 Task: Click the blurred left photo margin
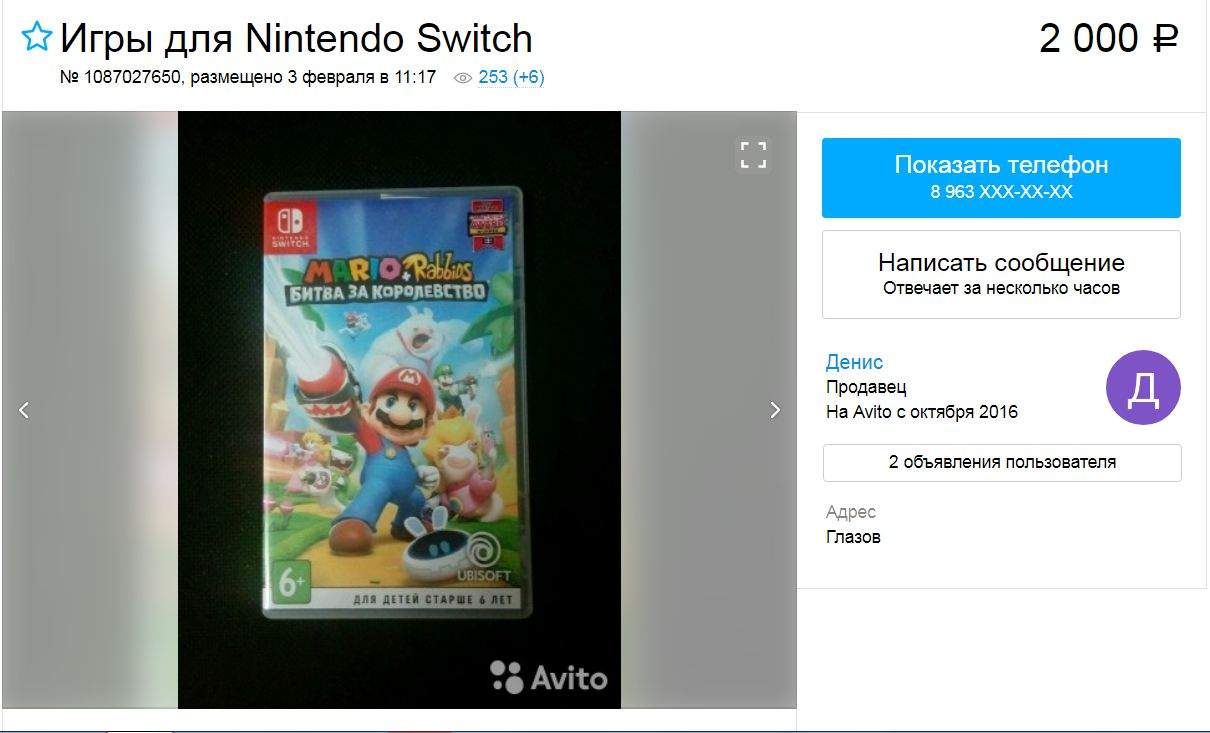tap(90, 410)
